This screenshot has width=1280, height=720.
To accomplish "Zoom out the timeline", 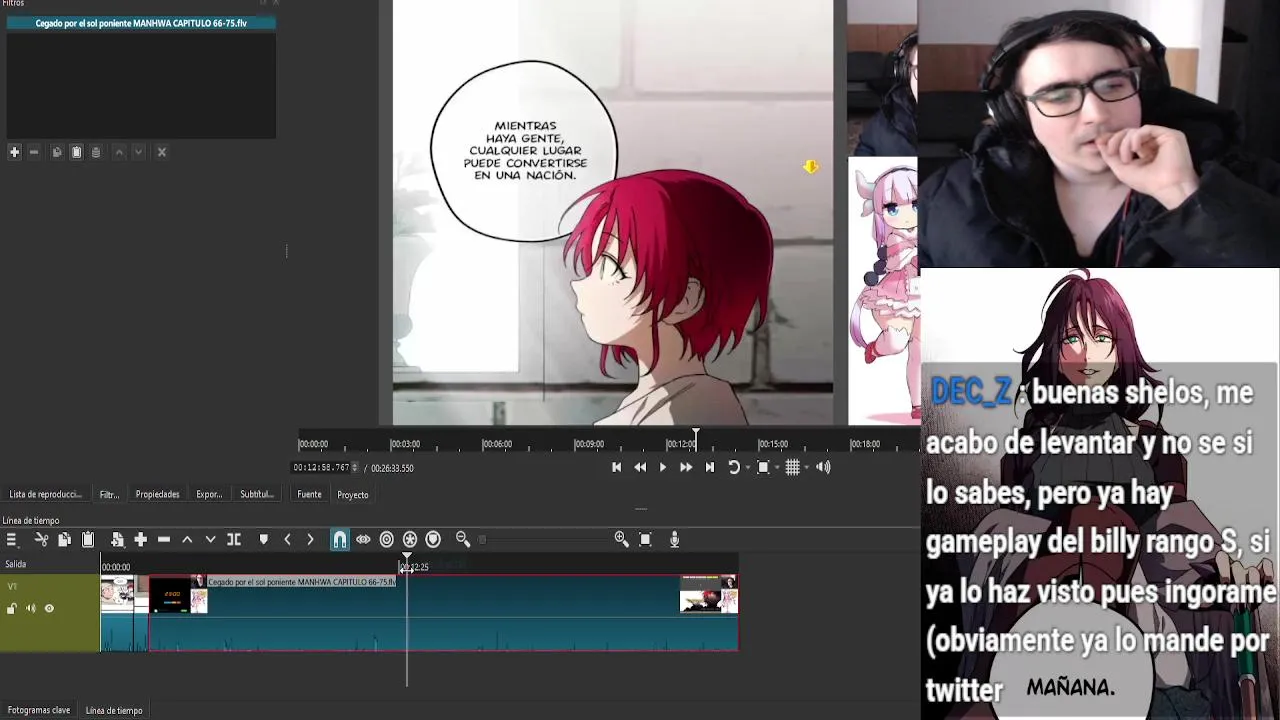I will coord(463,539).
